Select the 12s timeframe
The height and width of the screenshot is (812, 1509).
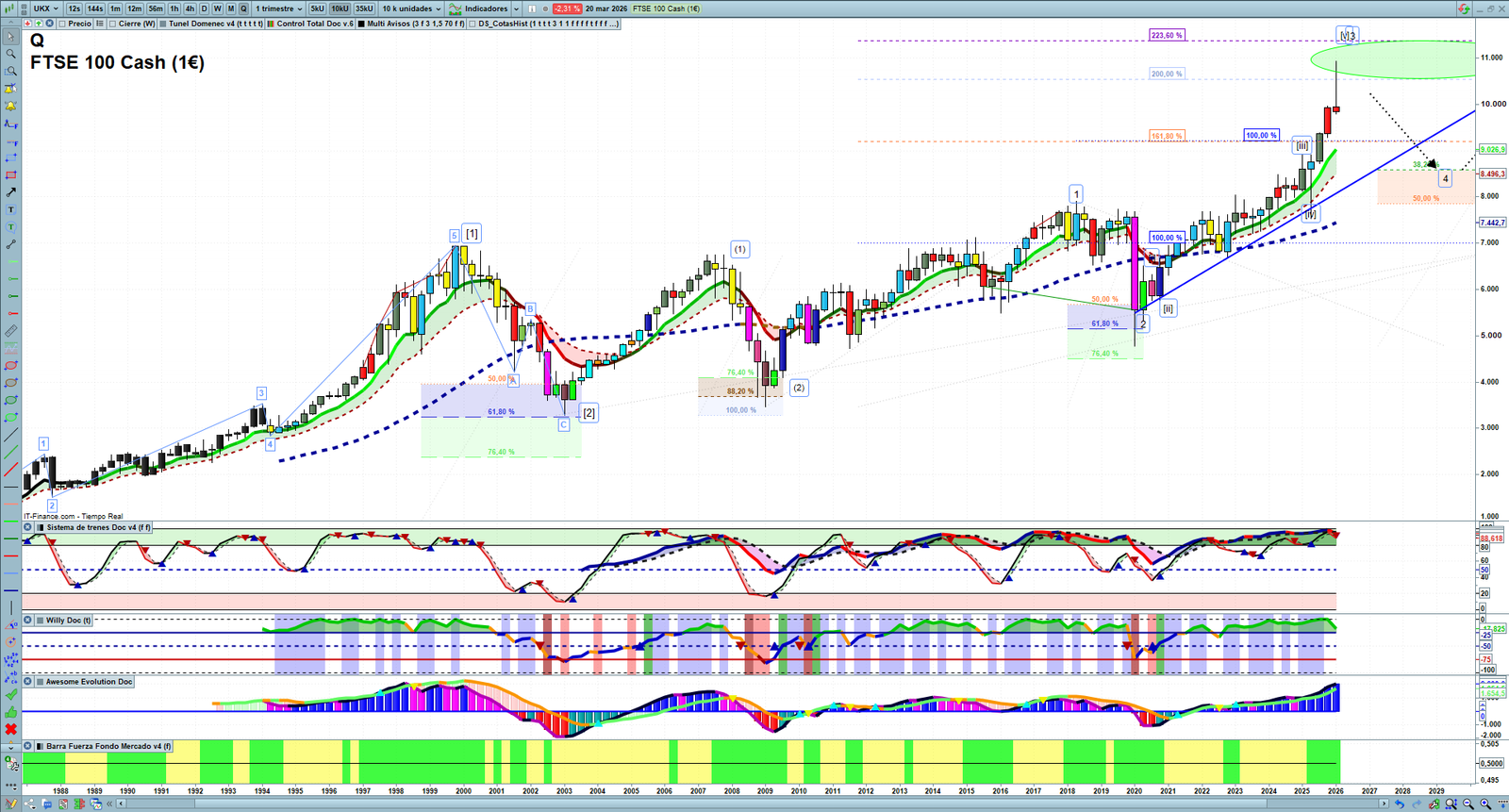(74, 8)
